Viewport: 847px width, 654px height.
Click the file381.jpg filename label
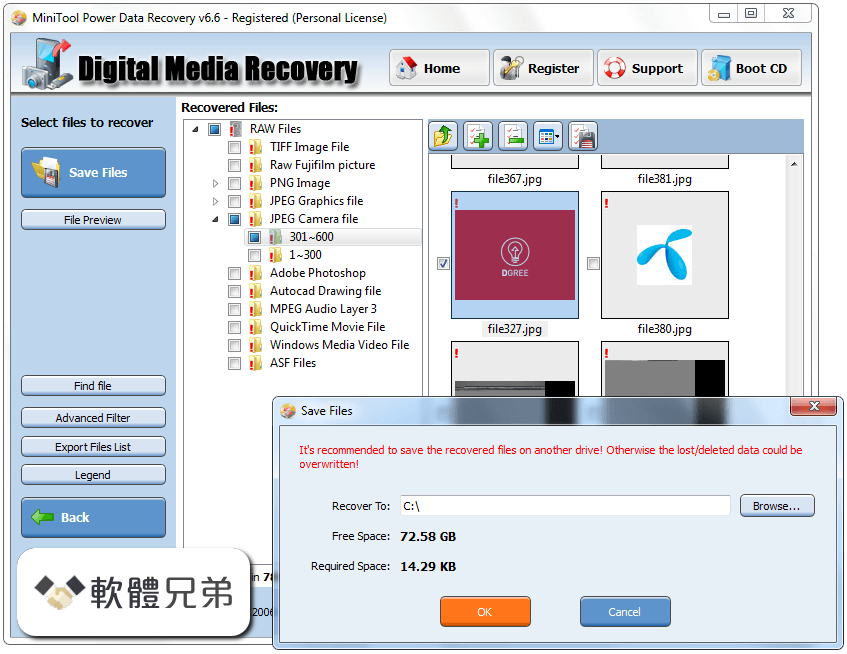(x=664, y=179)
